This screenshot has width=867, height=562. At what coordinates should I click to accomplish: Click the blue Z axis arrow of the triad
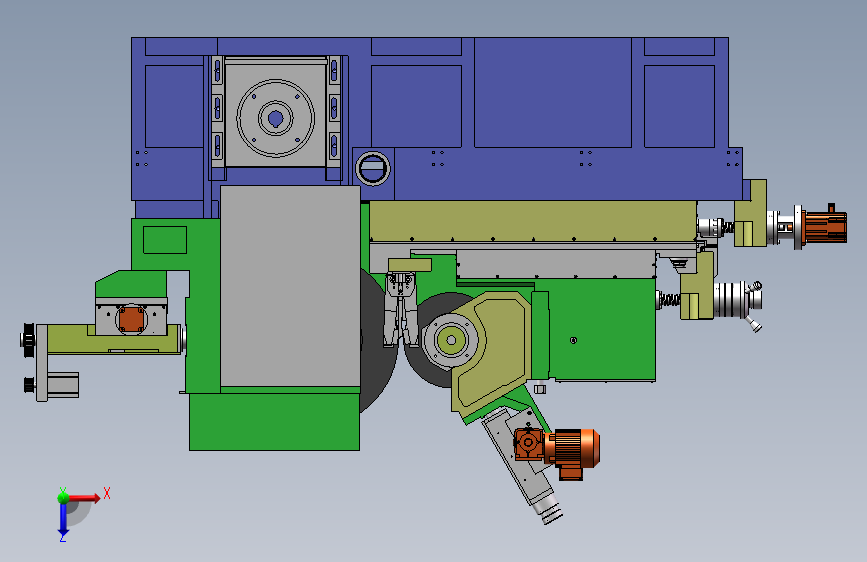tap(63, 519)
